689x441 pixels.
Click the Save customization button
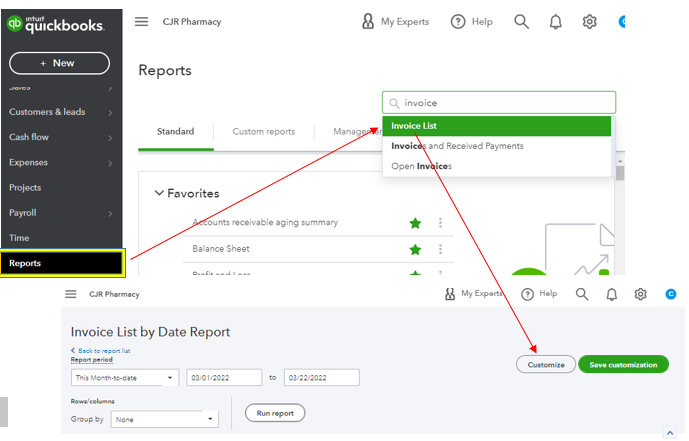[x=623, y=365]
